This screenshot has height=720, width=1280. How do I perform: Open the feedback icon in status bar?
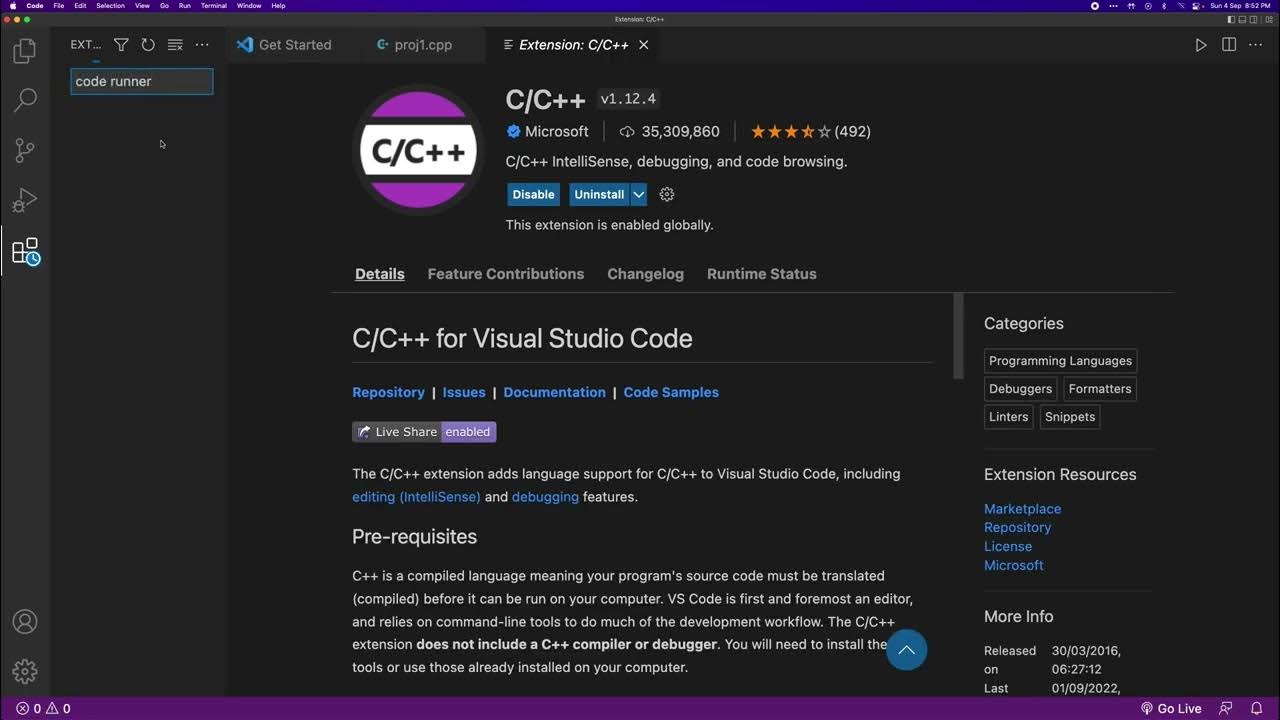pos(1226,709)
